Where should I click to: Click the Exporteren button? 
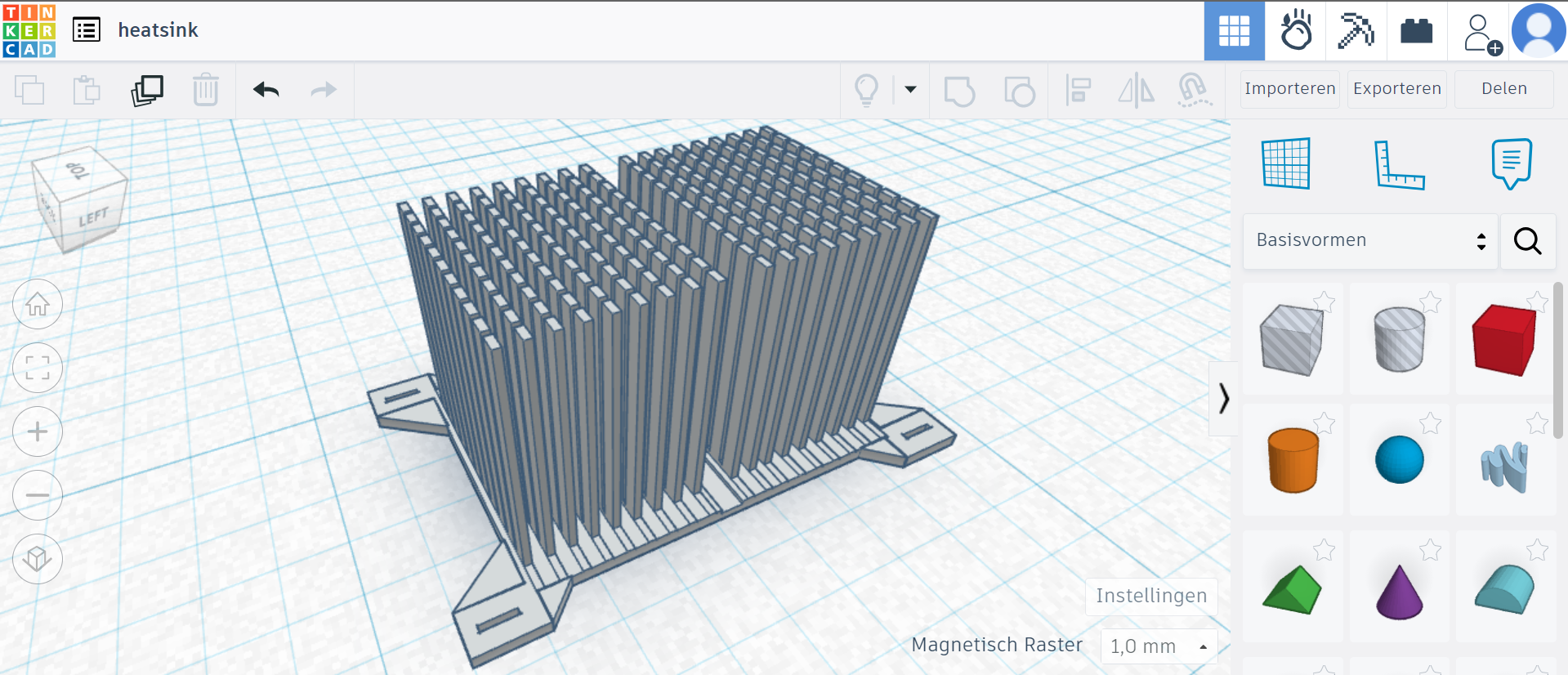(x=1396, y=89)
